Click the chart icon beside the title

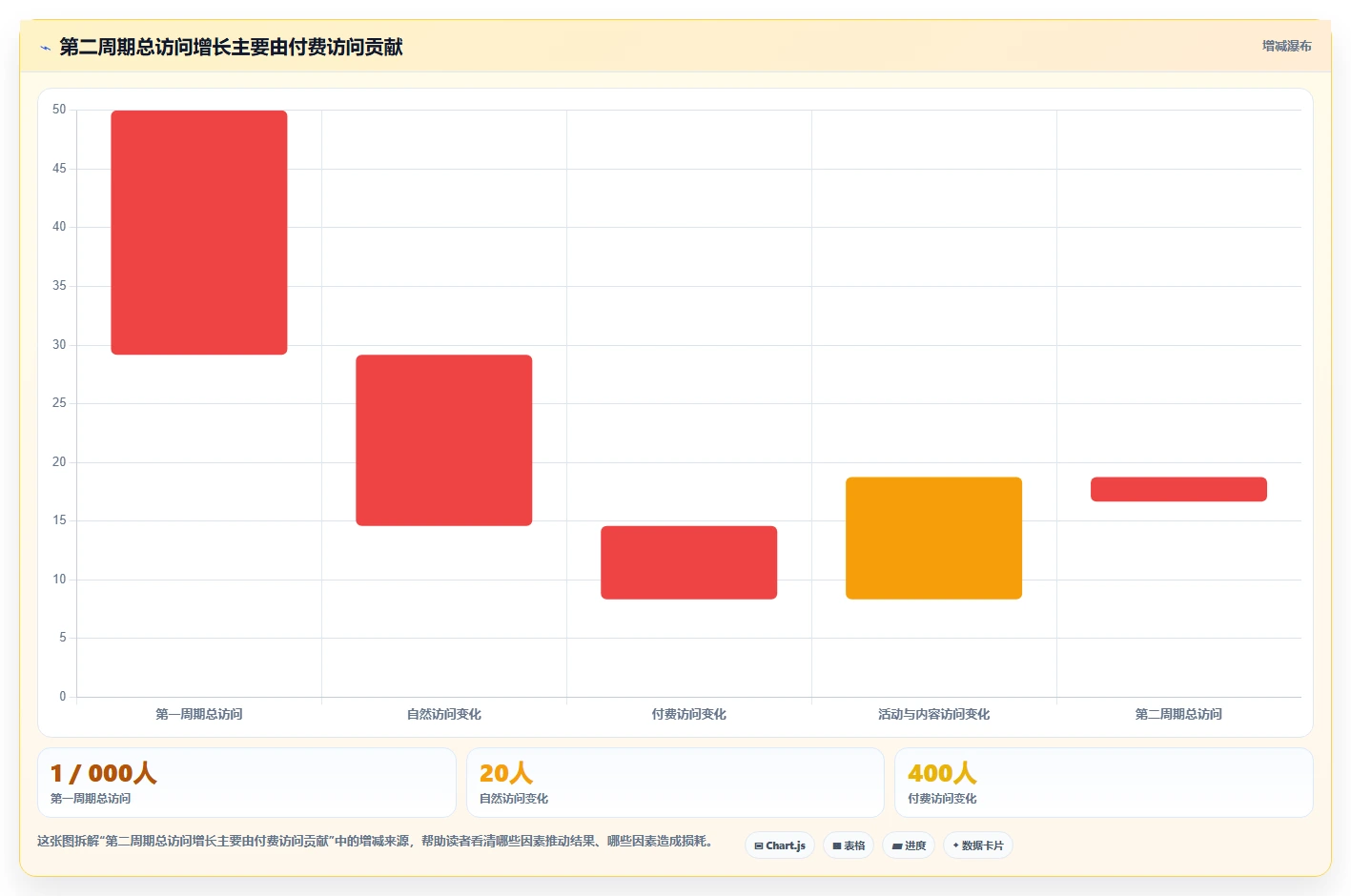[x=45, y=48]
